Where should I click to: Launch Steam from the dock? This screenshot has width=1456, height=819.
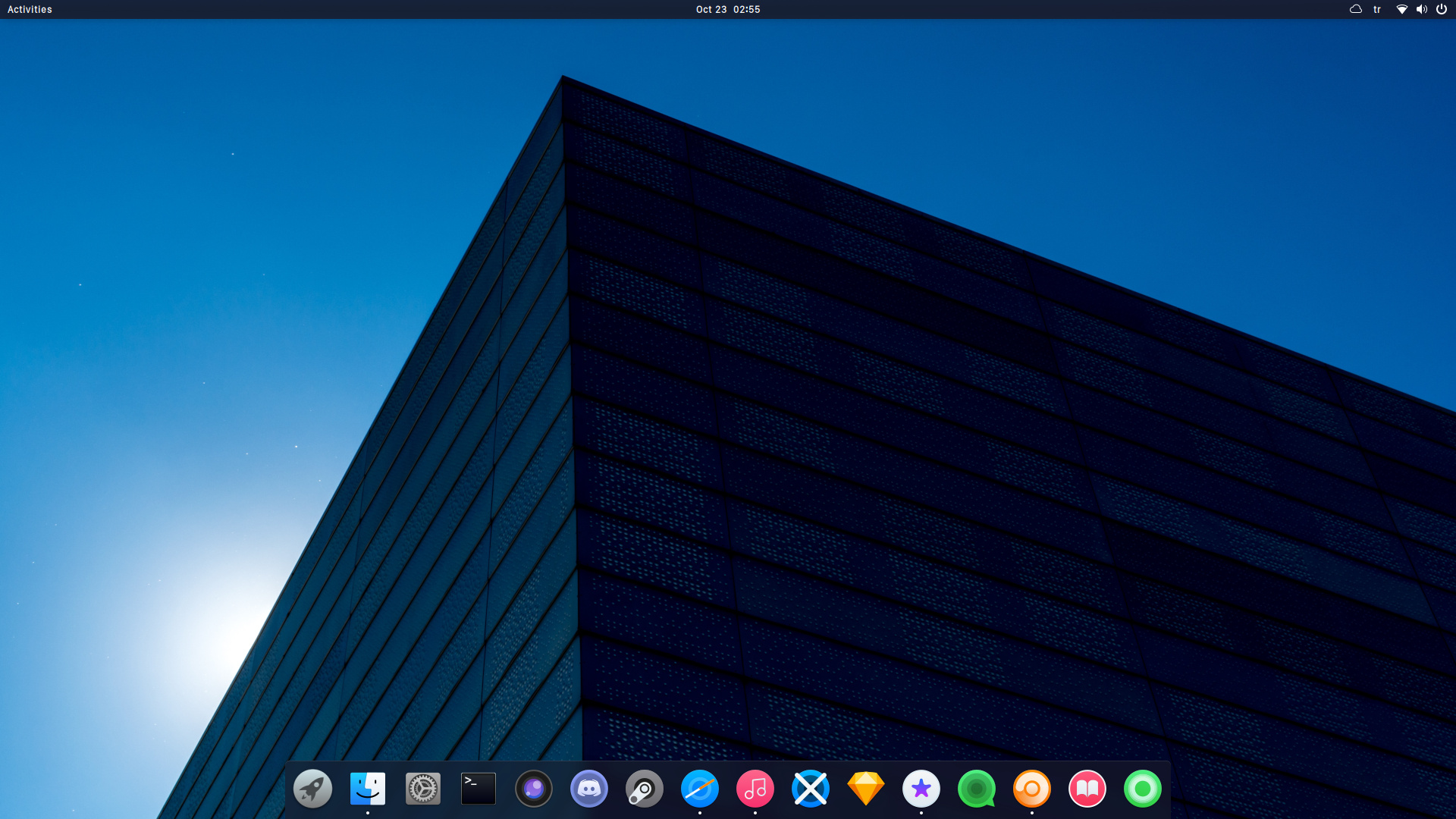[x=645, y=789]
